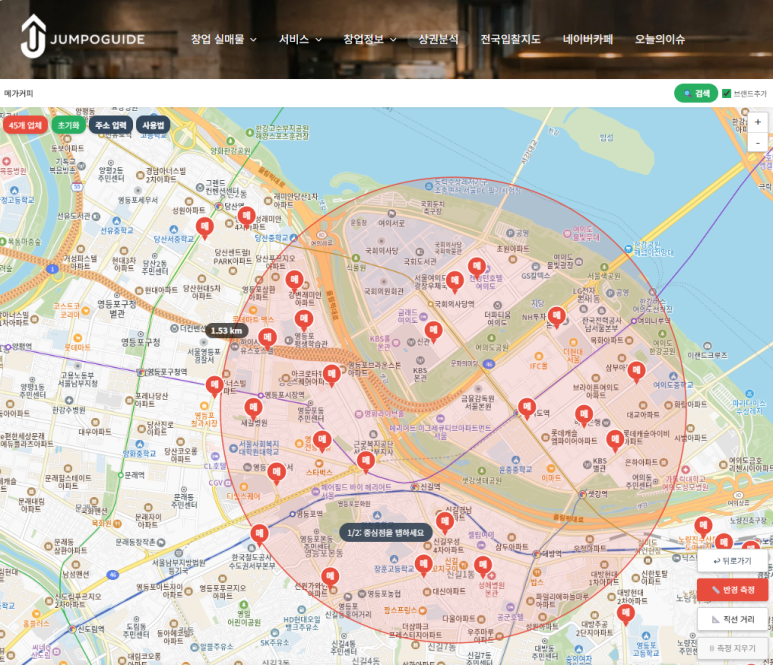
Task: Open the marker above 성애병원 본관
Action: (x=483, y=566)
